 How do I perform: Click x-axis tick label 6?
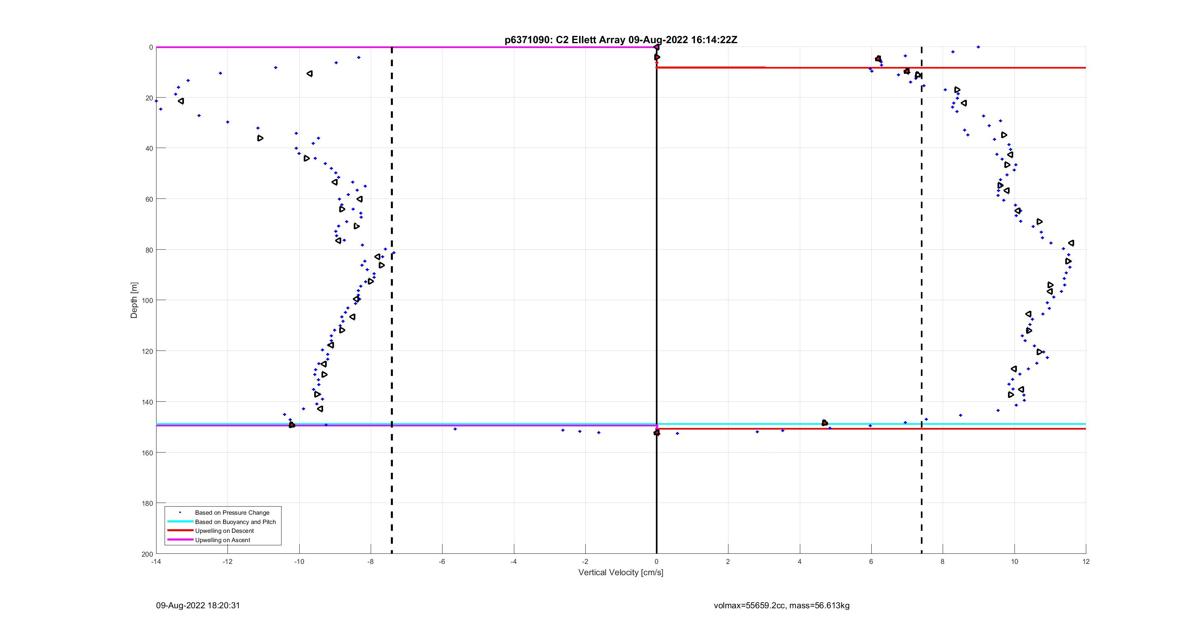click(871, 561)
